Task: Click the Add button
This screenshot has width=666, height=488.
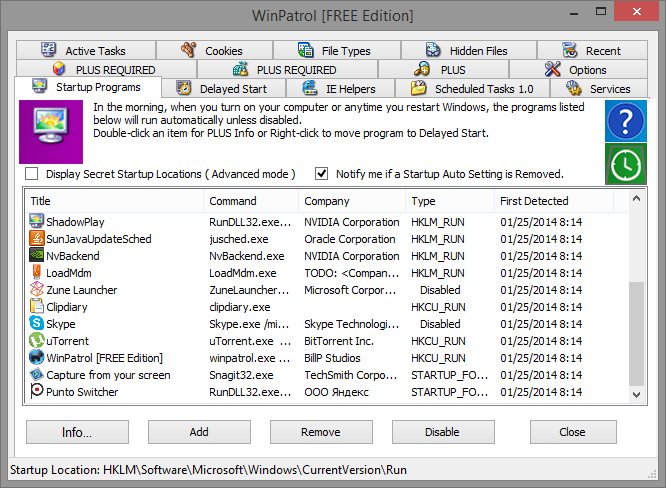Action: (x=199, y=432)
